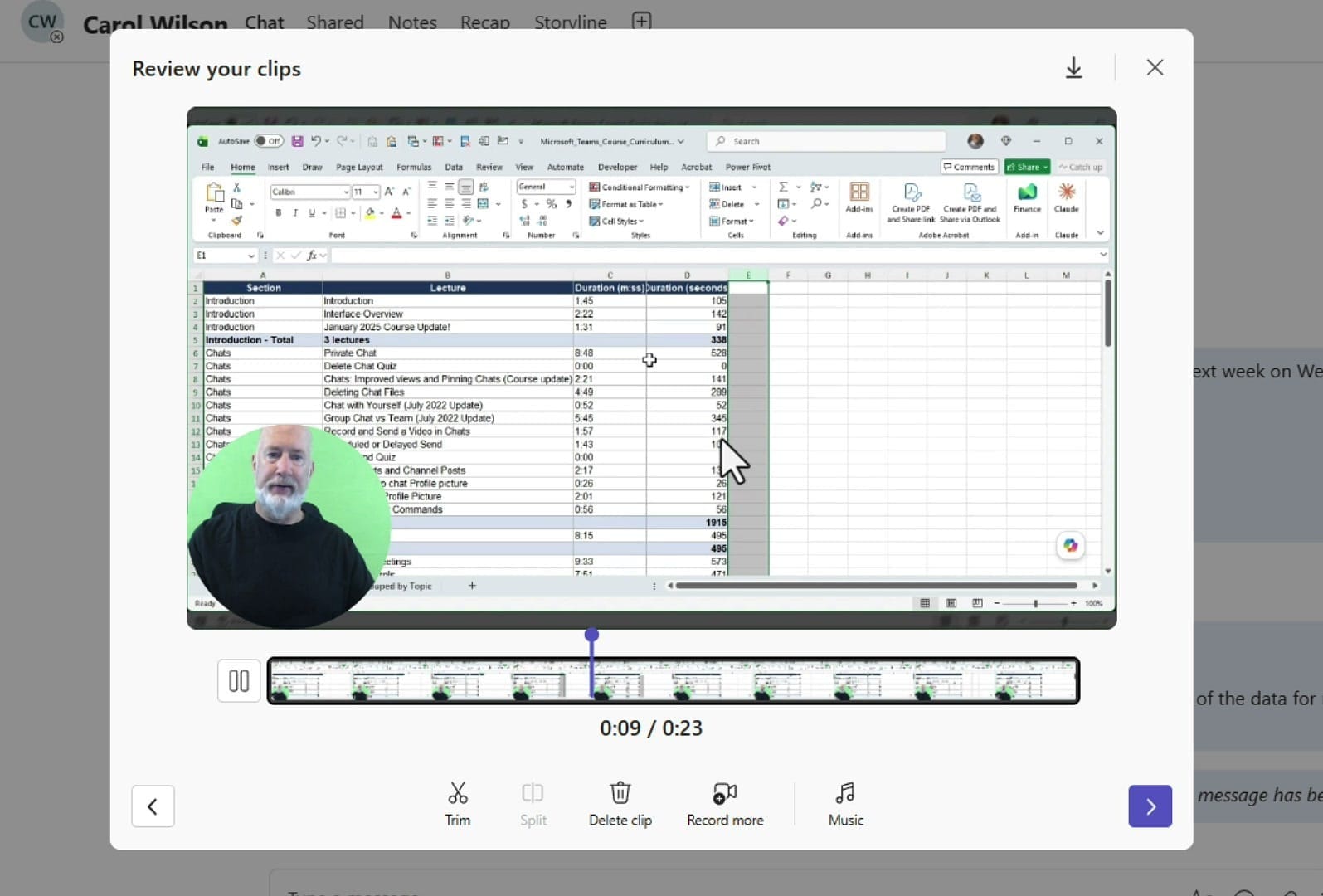
Task: Select the Normal view icon in status bar
Action: 925,603
